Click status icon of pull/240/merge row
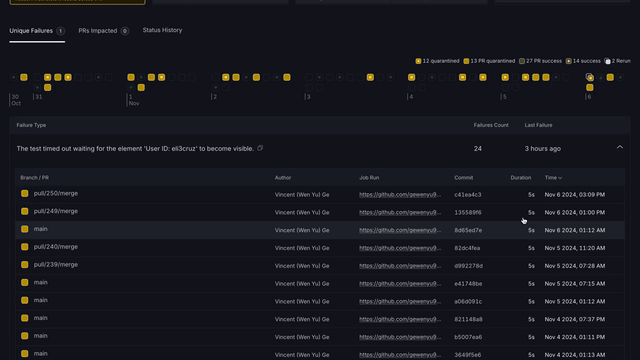Image resolution: width=640 pixels, height=360 pixels. [x=24, y=247]
